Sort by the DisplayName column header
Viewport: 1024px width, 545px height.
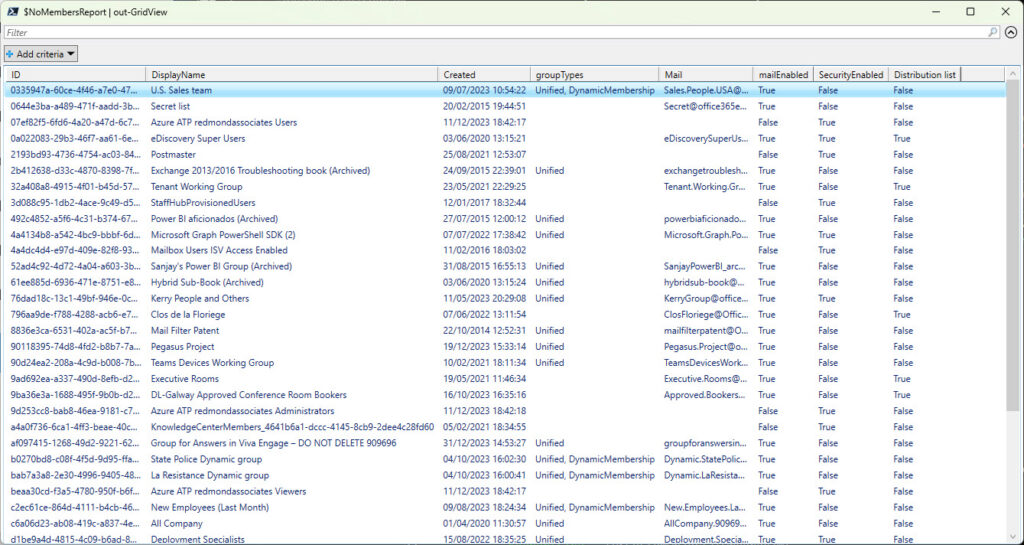292,75
